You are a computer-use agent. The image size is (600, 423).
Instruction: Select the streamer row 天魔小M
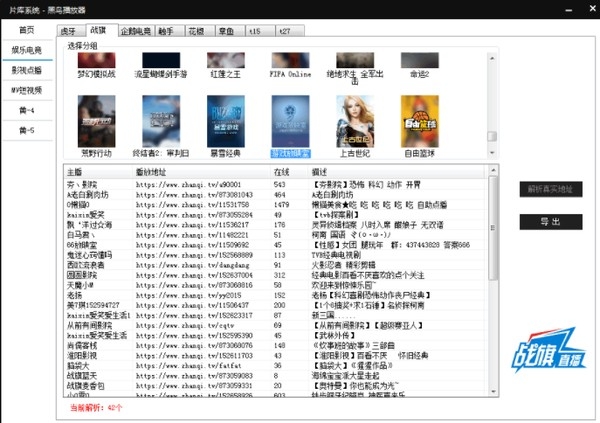click(x=276, y=285)
